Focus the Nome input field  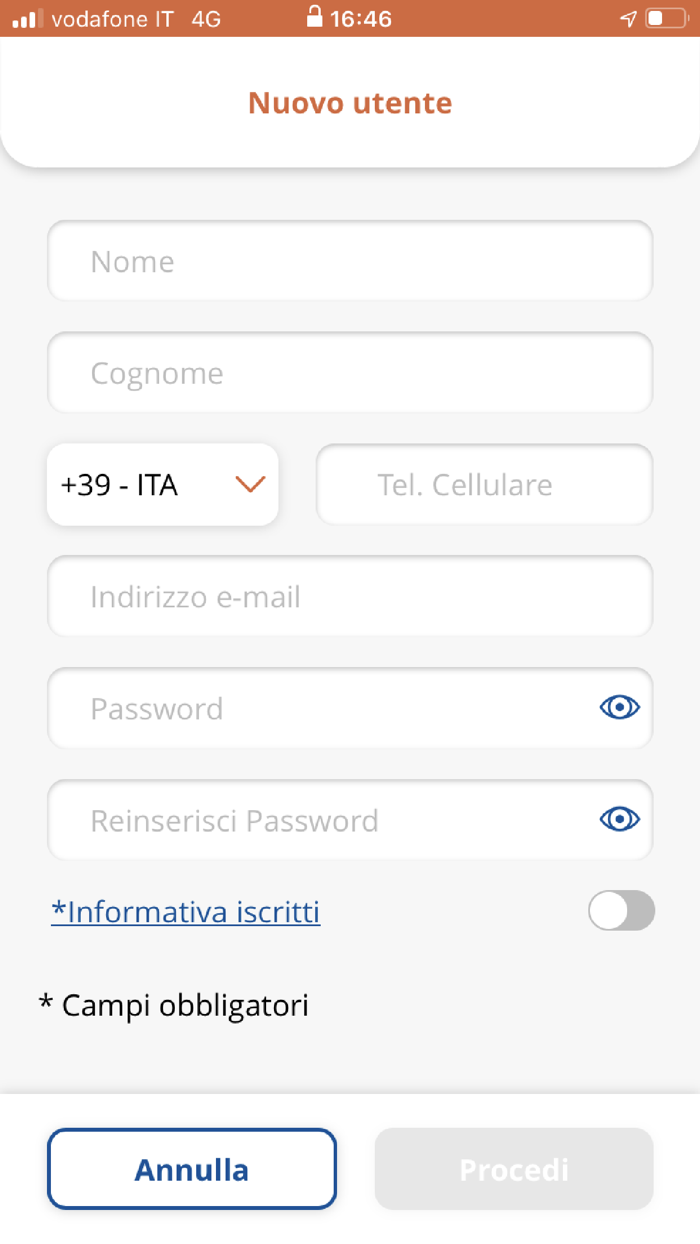click(x=350, y=261)
